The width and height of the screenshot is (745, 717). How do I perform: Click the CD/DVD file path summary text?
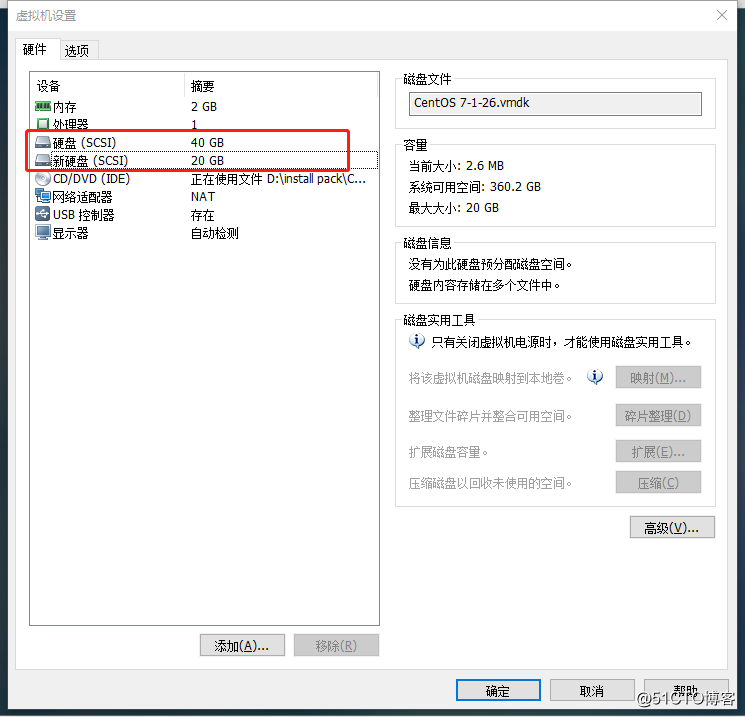[x=278, y=179]
